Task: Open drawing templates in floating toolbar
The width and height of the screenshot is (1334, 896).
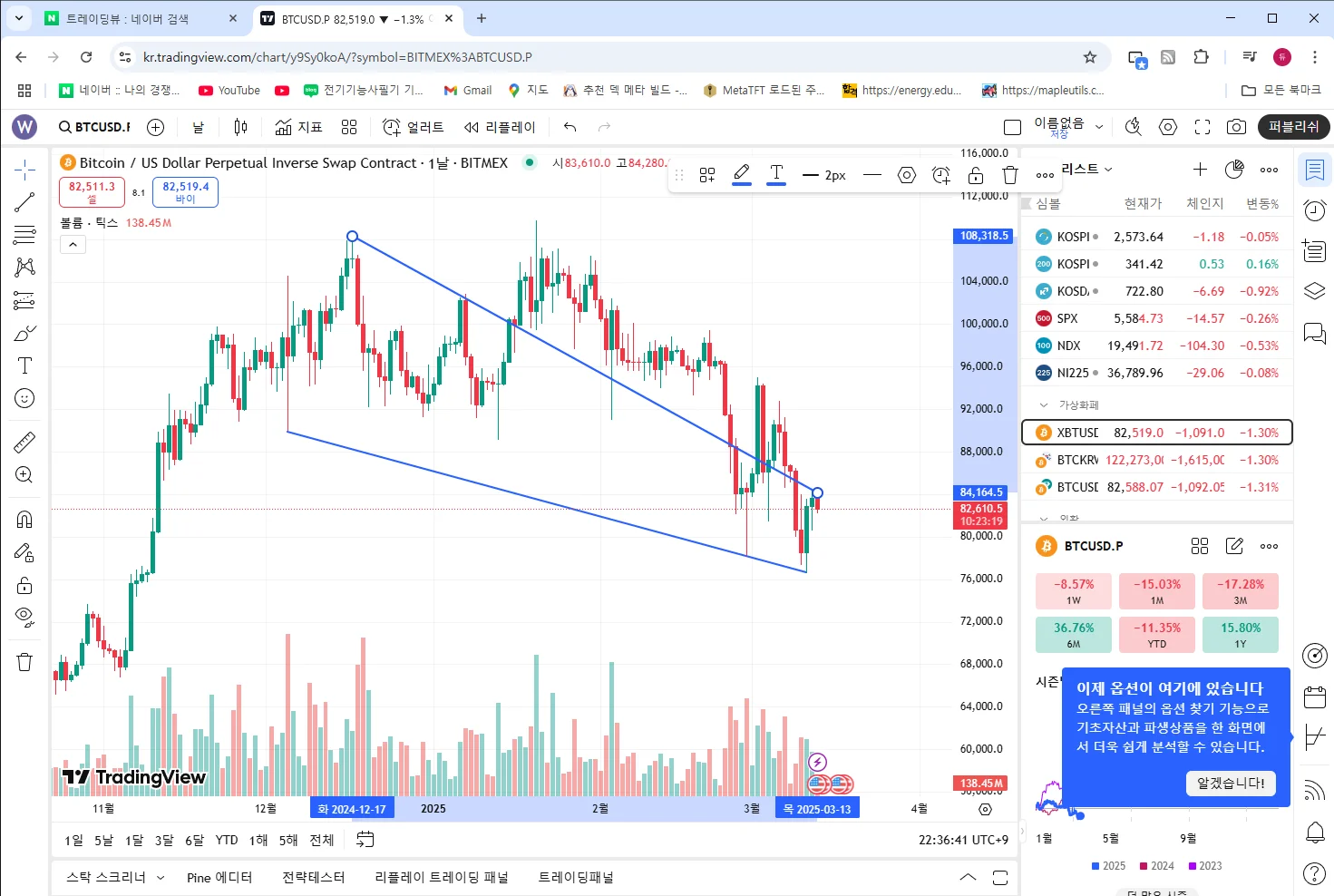Action: (707, 175)
